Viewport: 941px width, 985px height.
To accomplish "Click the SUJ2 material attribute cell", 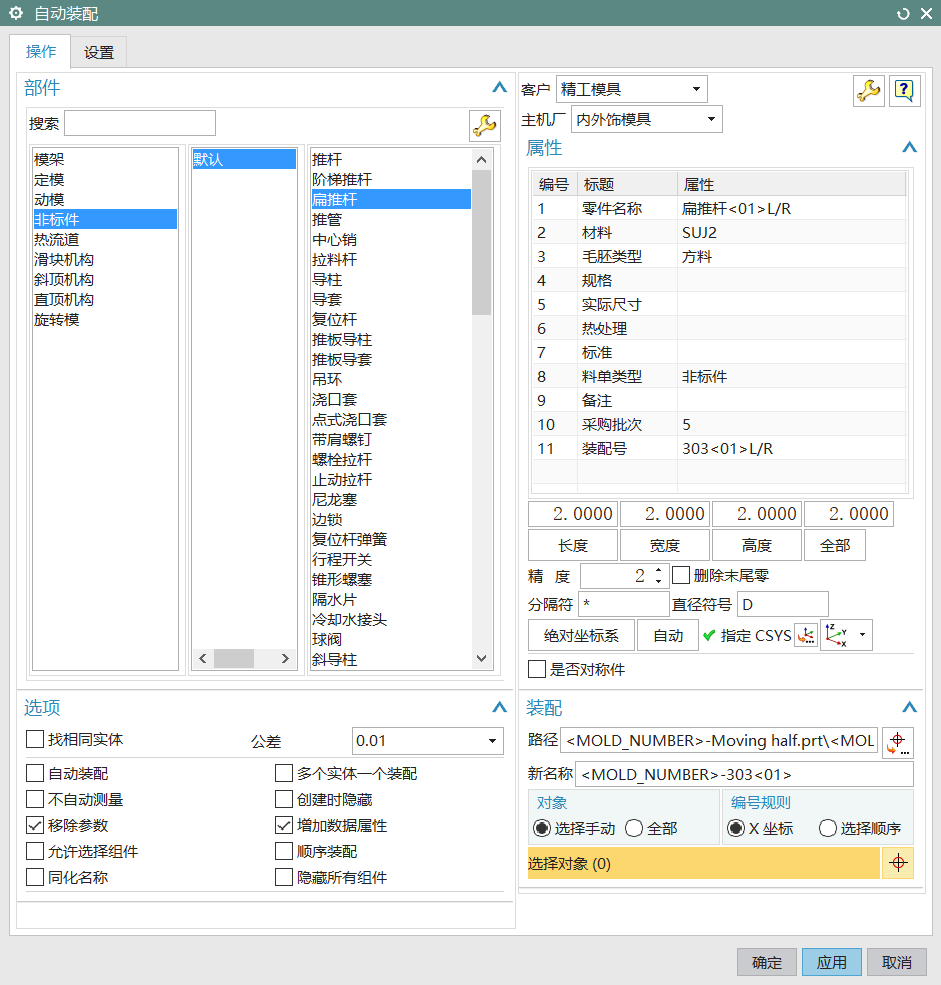I will pos(791,232).
